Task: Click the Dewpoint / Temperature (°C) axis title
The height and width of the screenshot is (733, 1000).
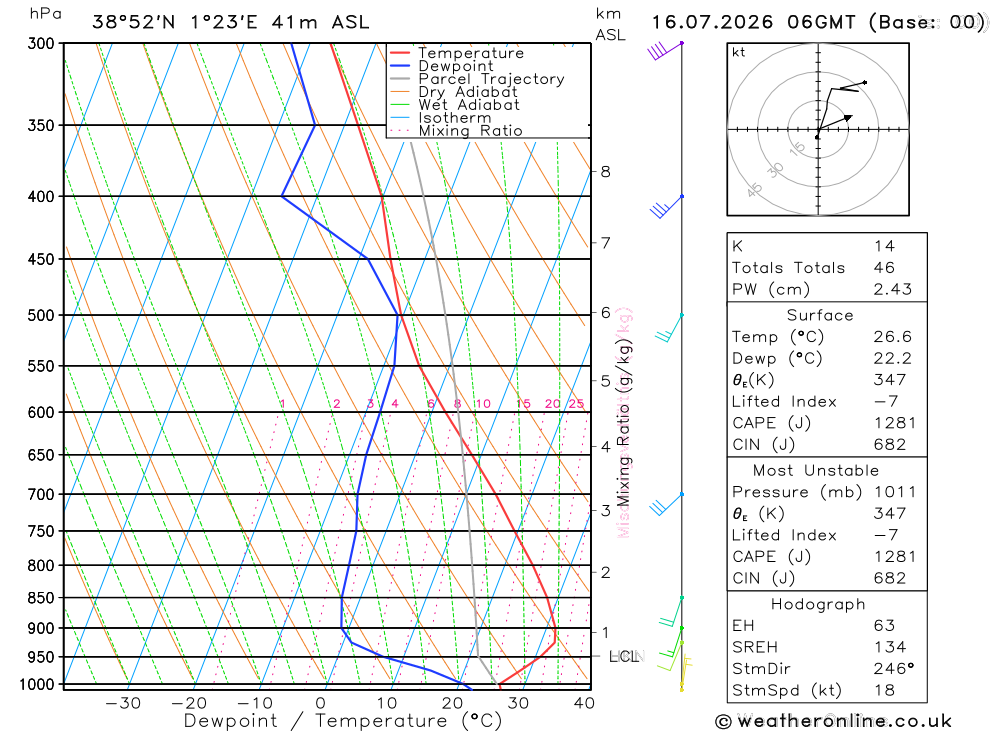Action: pyautogui.click(x=343, y=721)
